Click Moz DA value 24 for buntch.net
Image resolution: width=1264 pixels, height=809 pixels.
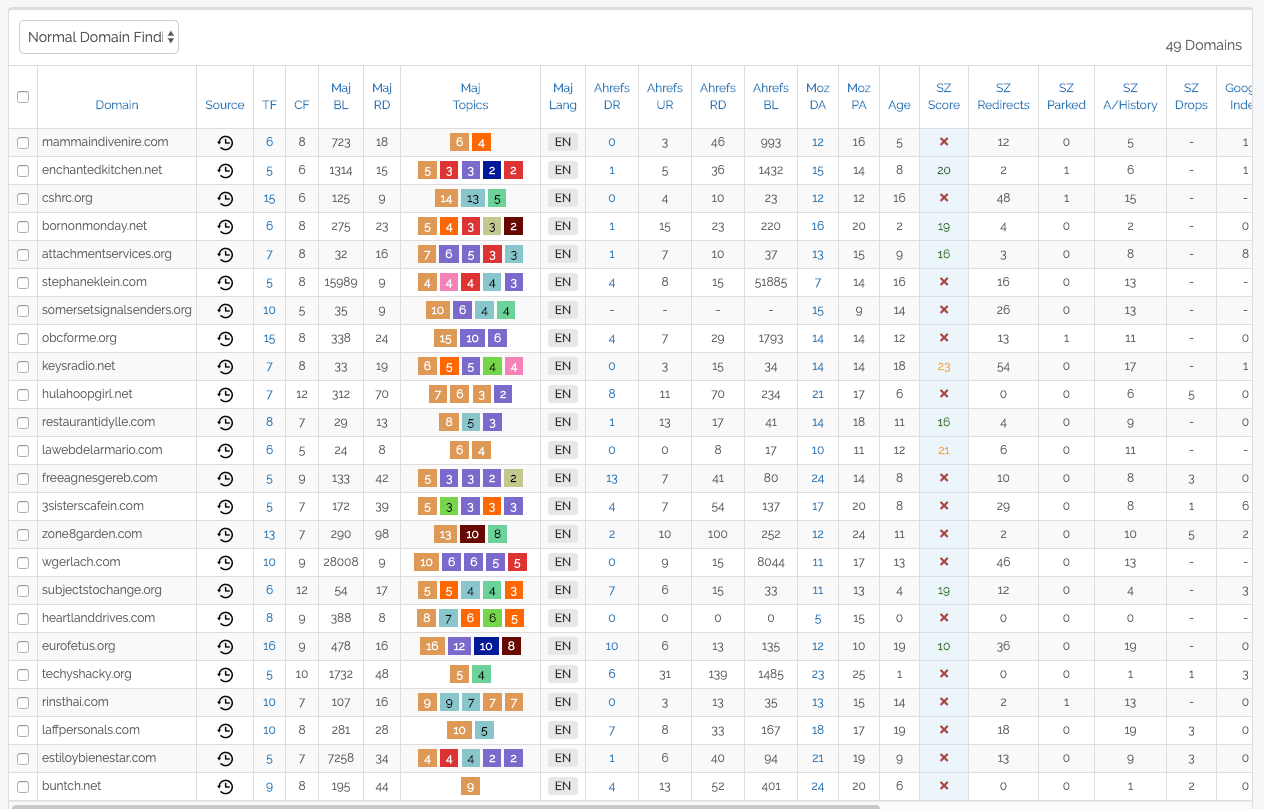coord(818,786)
